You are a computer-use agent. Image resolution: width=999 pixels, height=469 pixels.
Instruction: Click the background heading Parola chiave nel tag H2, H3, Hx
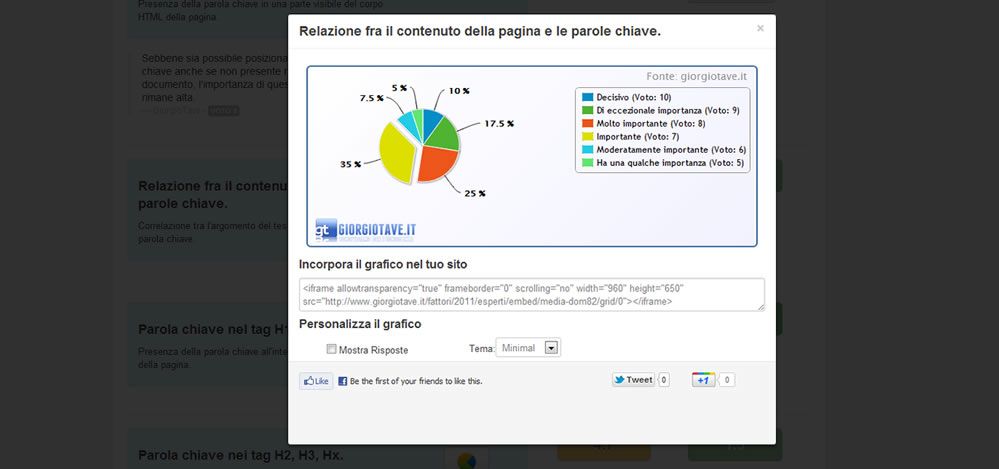[x=241, y=455]
